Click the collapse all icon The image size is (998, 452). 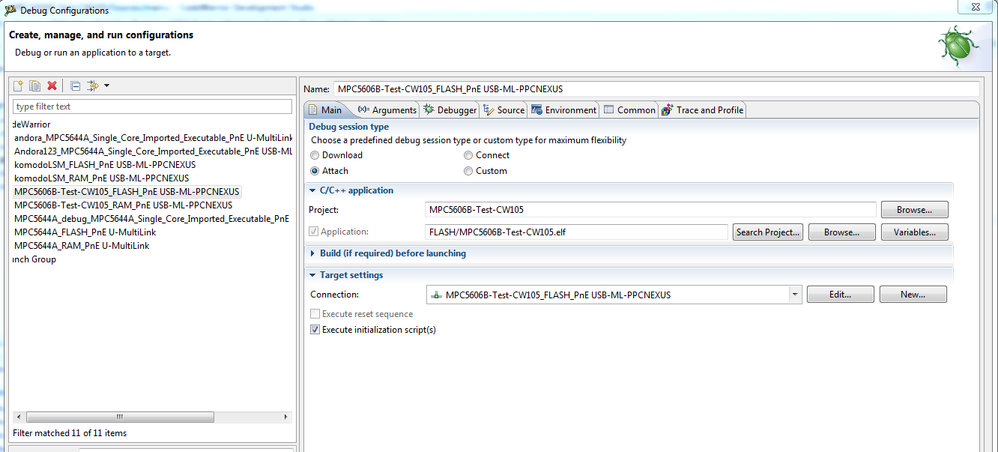(75, 86)
